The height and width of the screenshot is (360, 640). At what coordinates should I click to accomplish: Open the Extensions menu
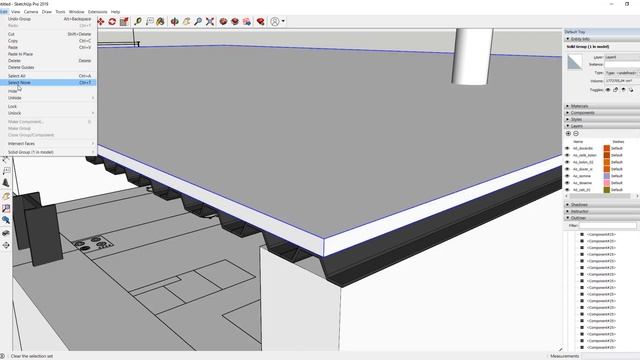pos(98,12)
